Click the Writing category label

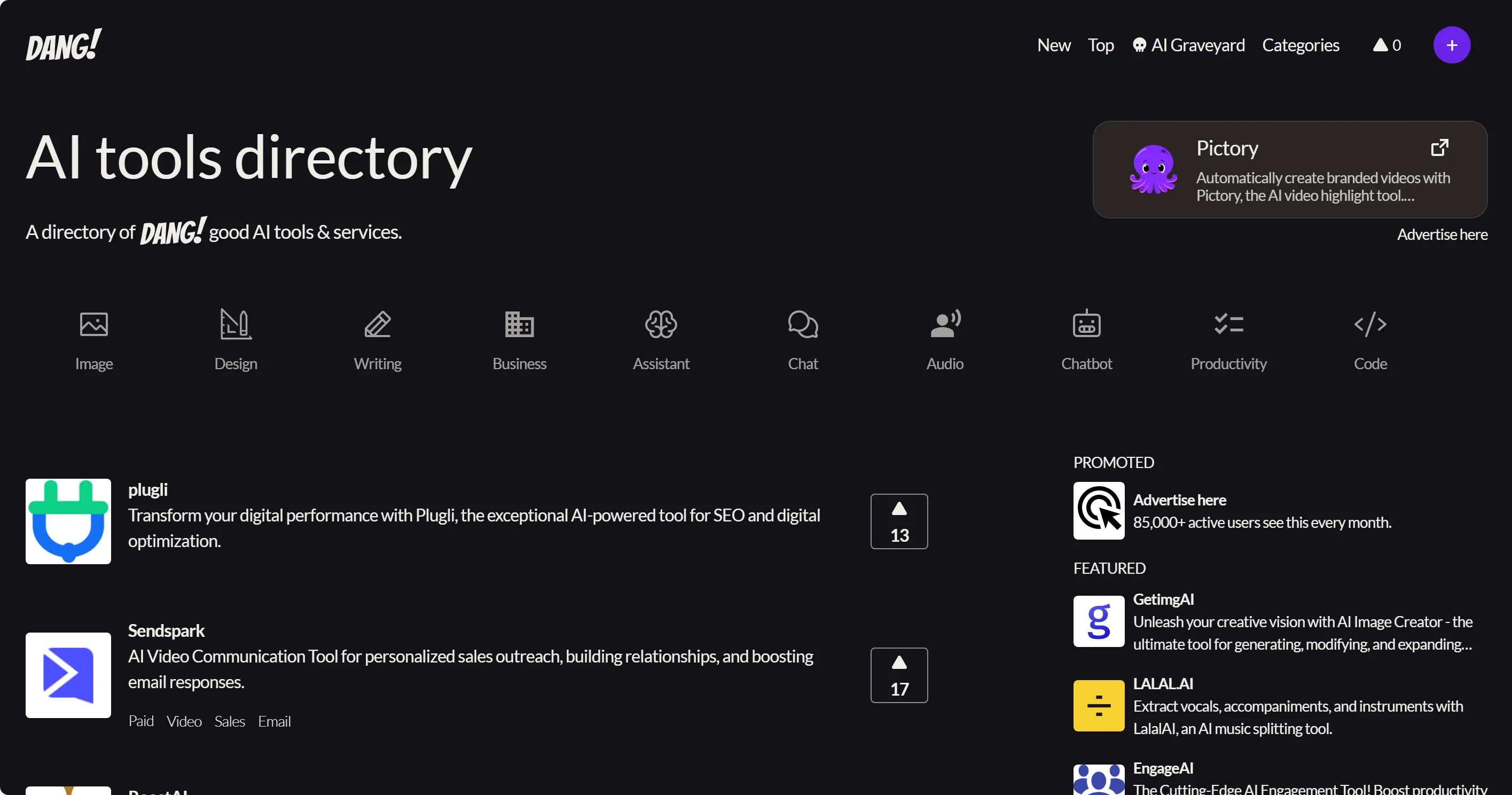point(378,364)
